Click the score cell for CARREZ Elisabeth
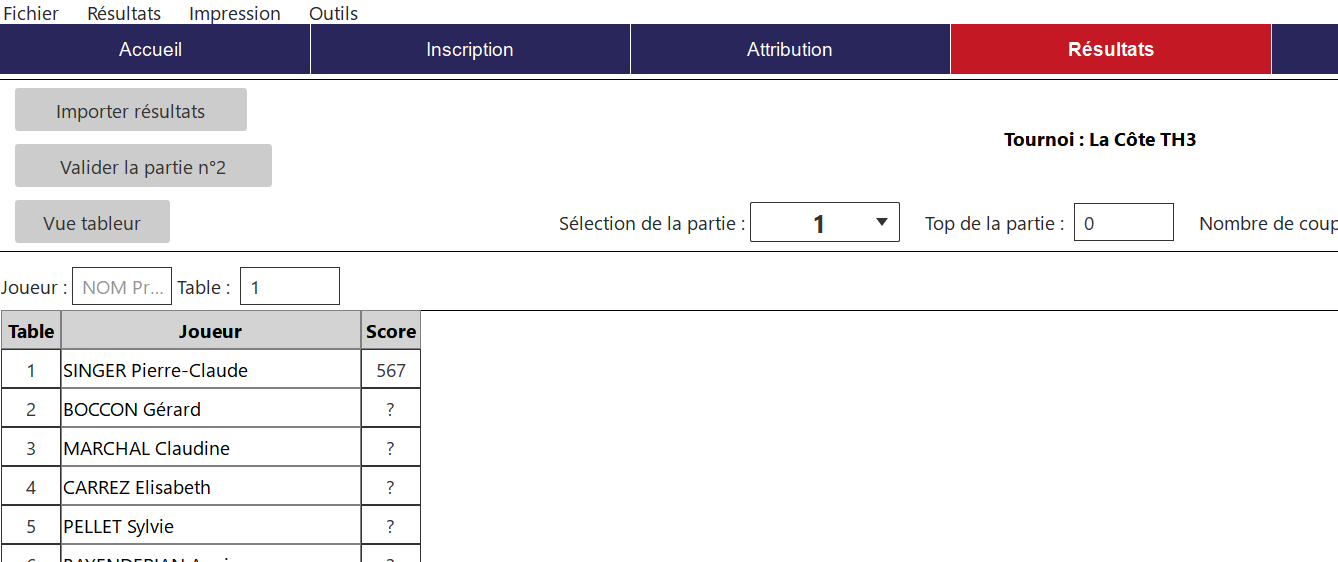This screenshot has height=562, width=1338. click(x=391, y=487)
